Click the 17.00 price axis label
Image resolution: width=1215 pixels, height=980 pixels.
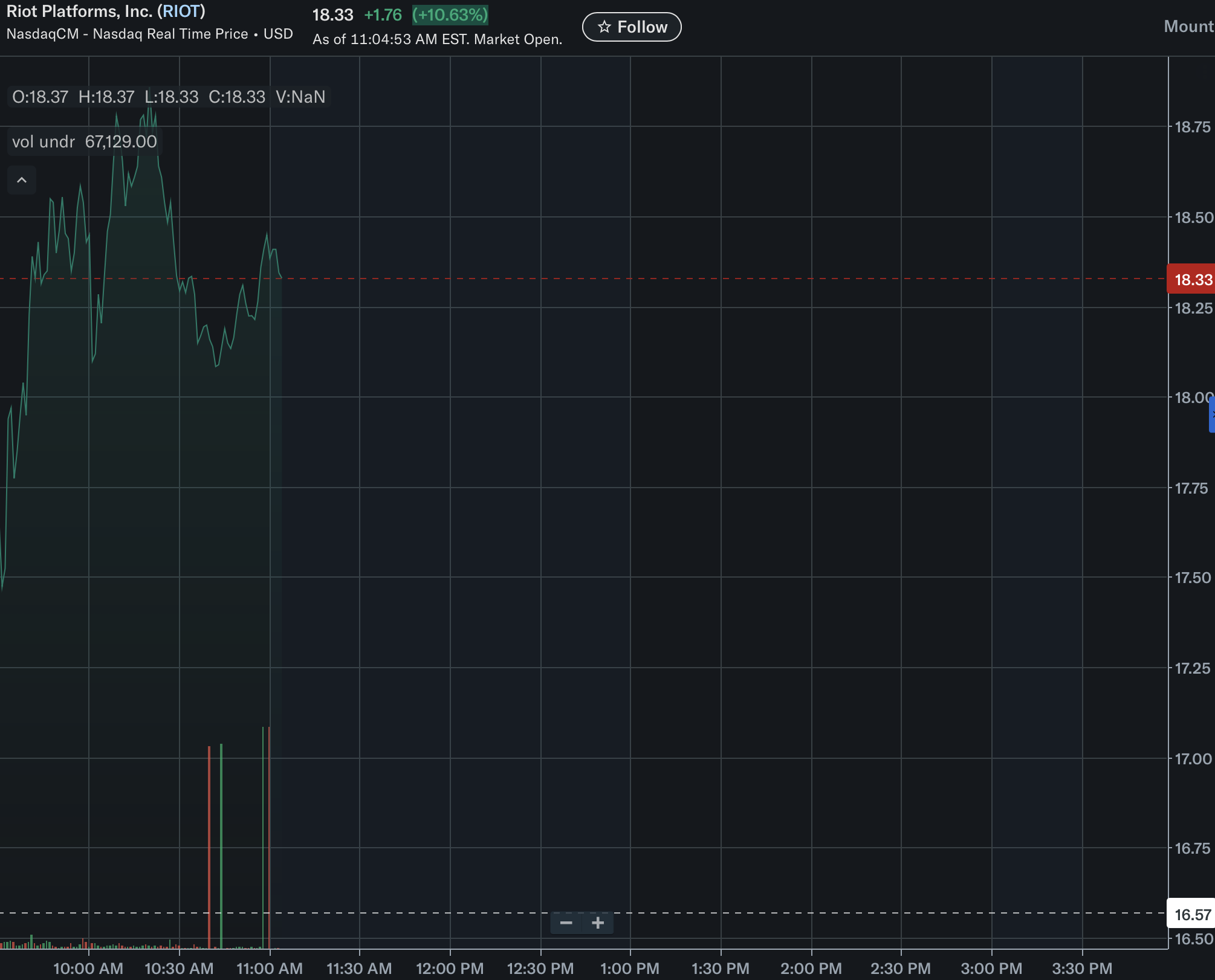coord(1192,759)
